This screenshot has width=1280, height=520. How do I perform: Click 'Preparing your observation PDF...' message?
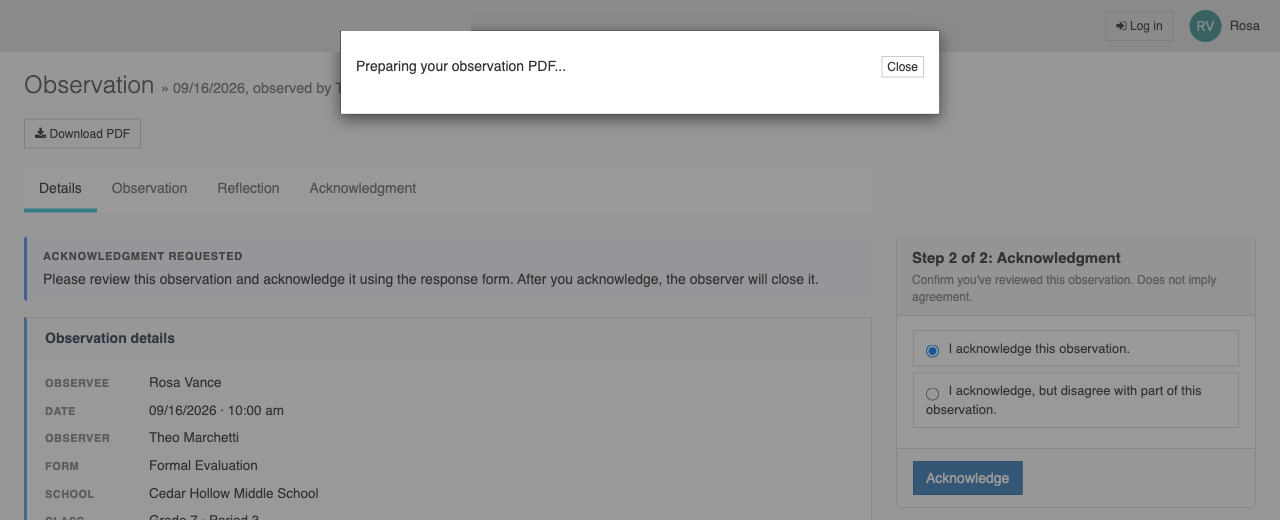(x=461, y=67)
